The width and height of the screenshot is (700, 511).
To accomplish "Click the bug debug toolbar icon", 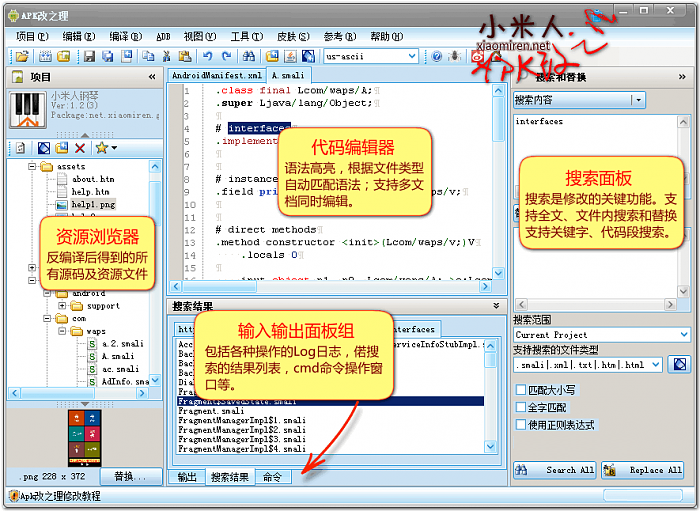I will coord(455,56).
